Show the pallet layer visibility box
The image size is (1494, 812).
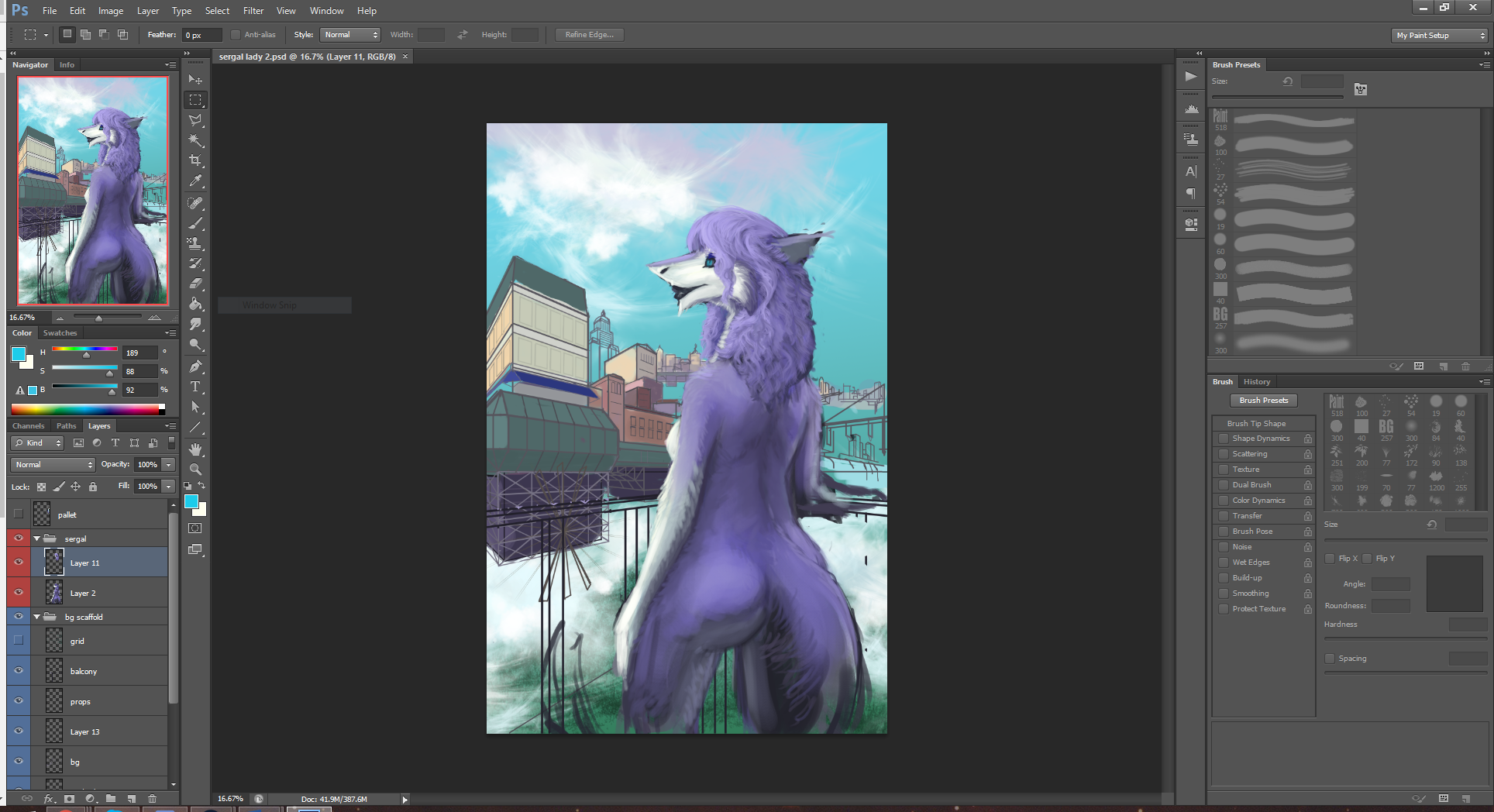click(19, 514)
